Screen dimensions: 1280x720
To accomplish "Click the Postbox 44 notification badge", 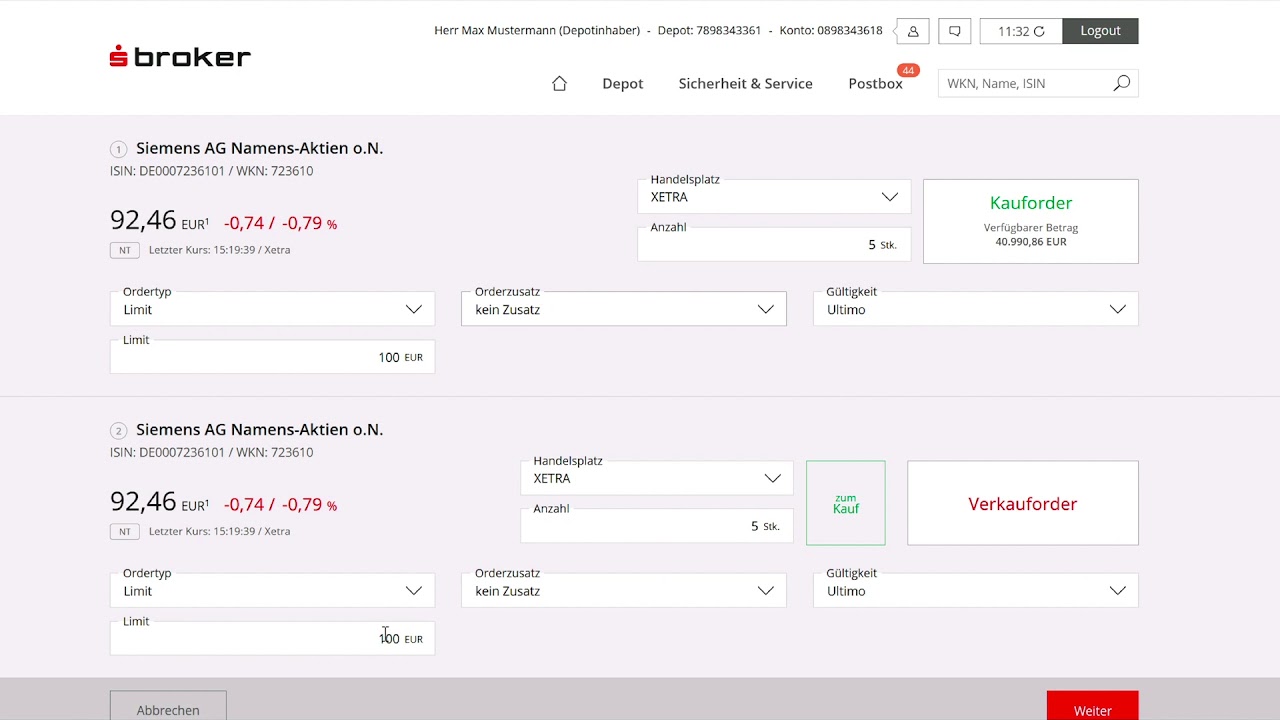I will pyautogui.click(x=908, y=70).
